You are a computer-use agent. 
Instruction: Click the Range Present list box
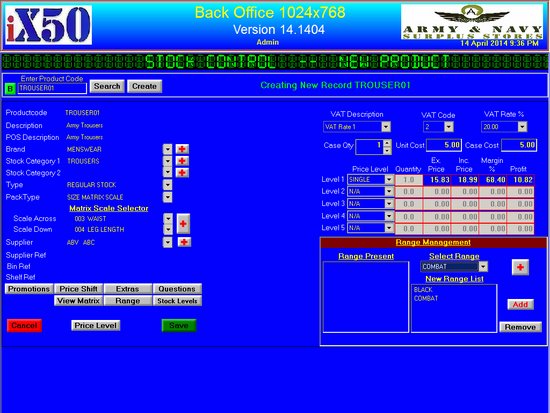365,297
